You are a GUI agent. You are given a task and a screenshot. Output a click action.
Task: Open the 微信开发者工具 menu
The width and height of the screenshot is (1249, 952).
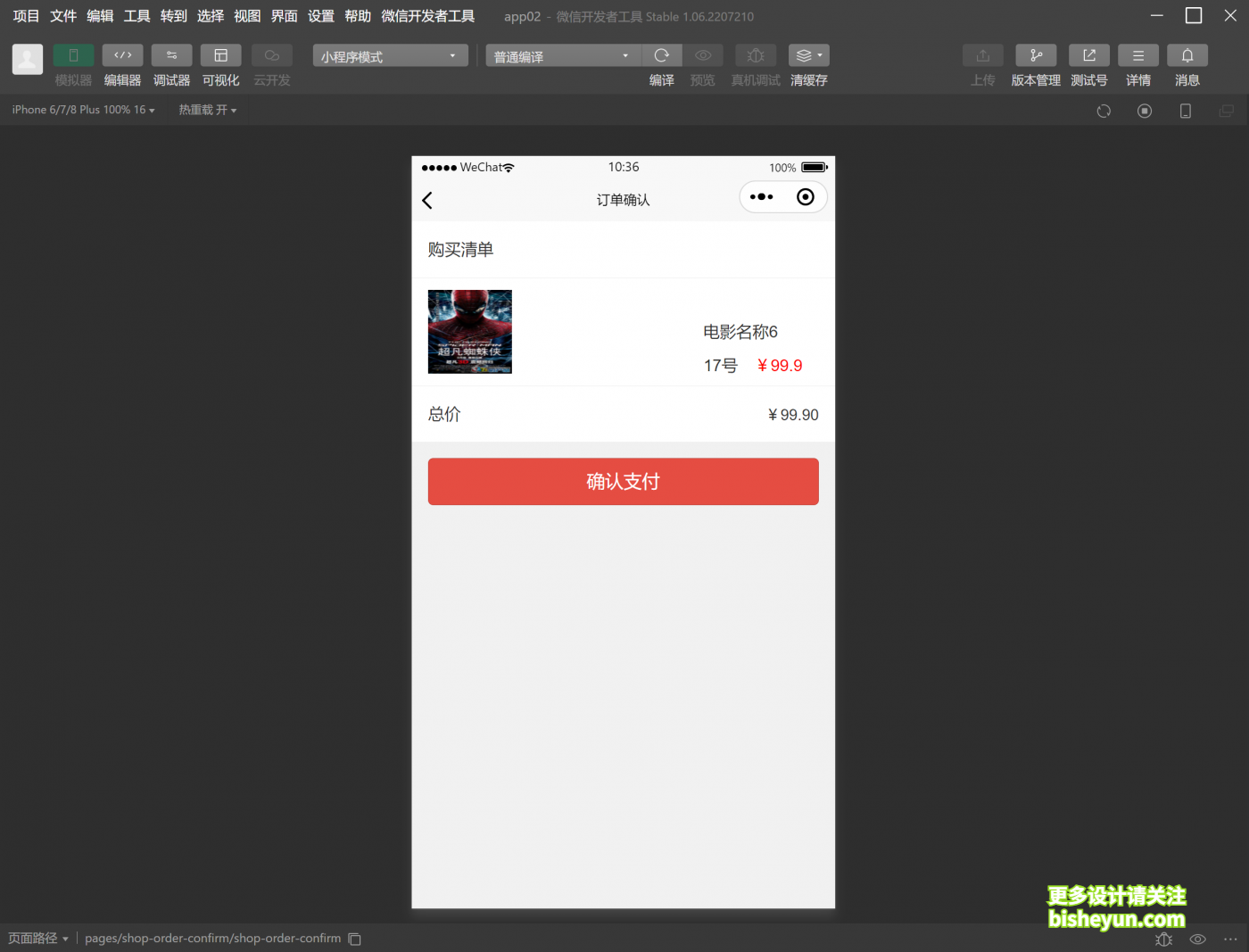click(x=427, y=16)
